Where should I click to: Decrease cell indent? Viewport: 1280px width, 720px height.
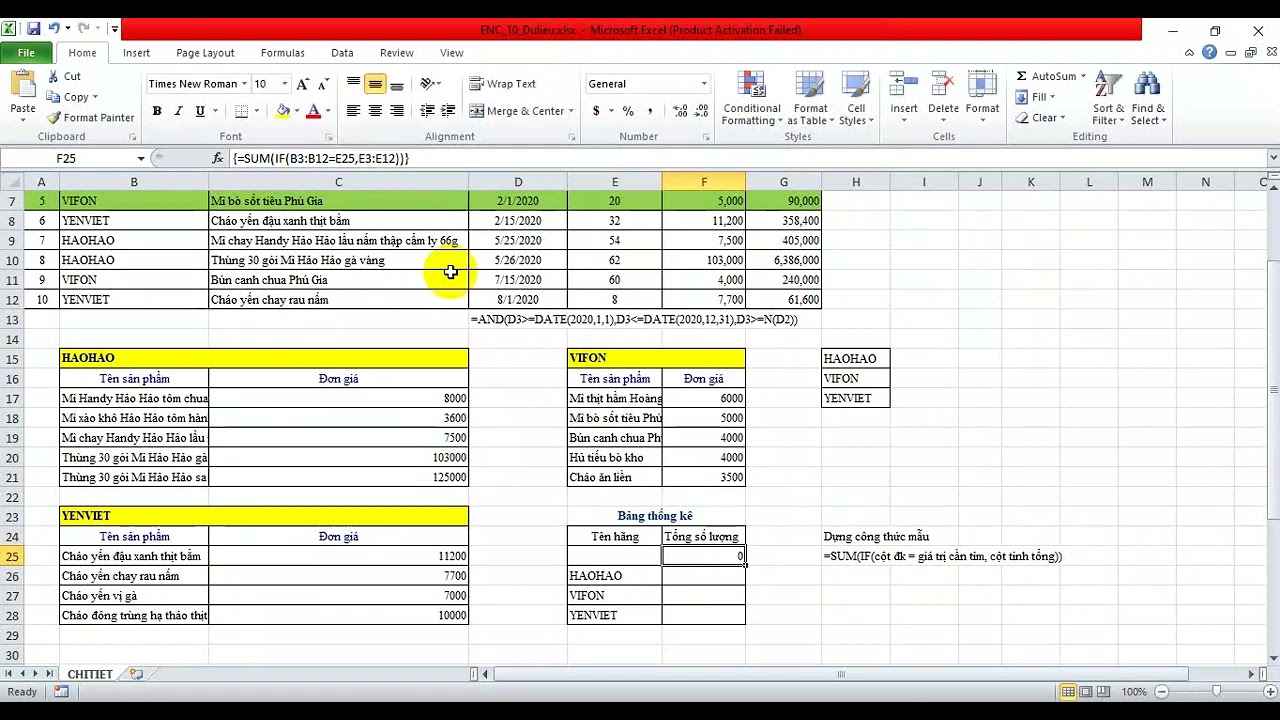click(x=427, y=111)
